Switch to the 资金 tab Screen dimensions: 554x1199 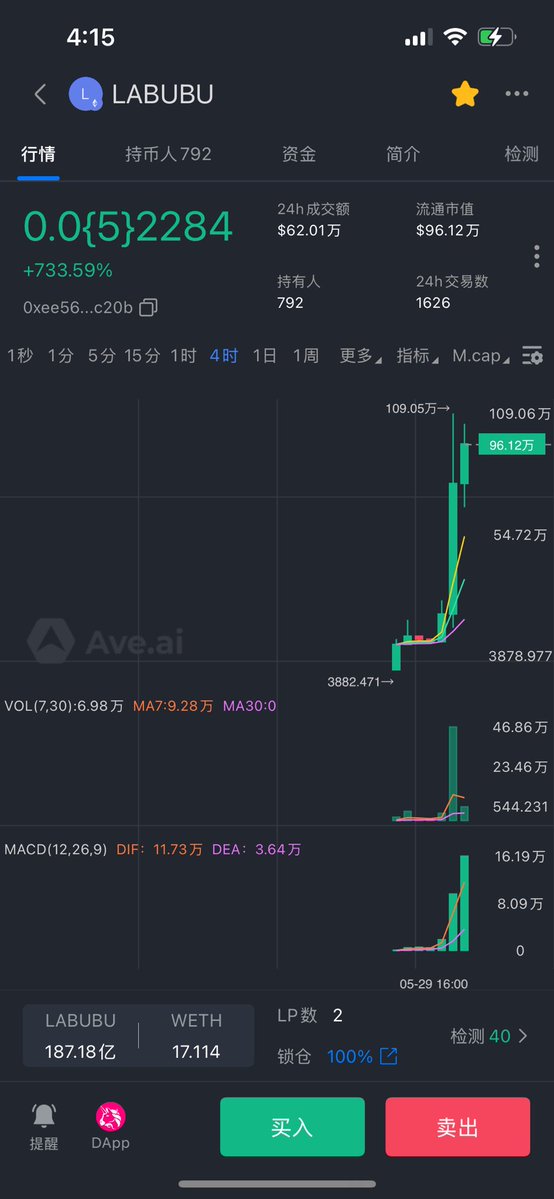tap(298, 154)
